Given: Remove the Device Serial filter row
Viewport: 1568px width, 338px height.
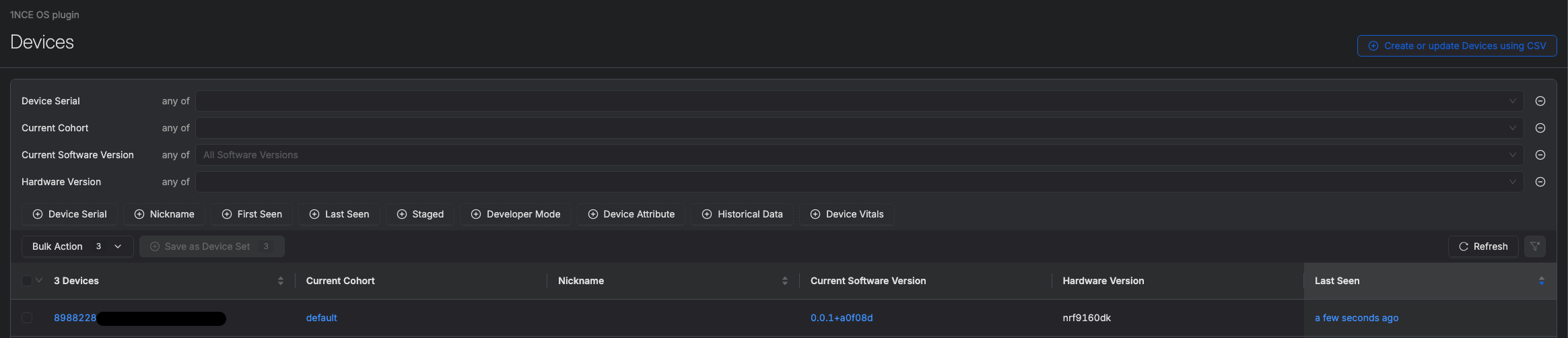Looking at the screenshot, I should coord(1540,101).
